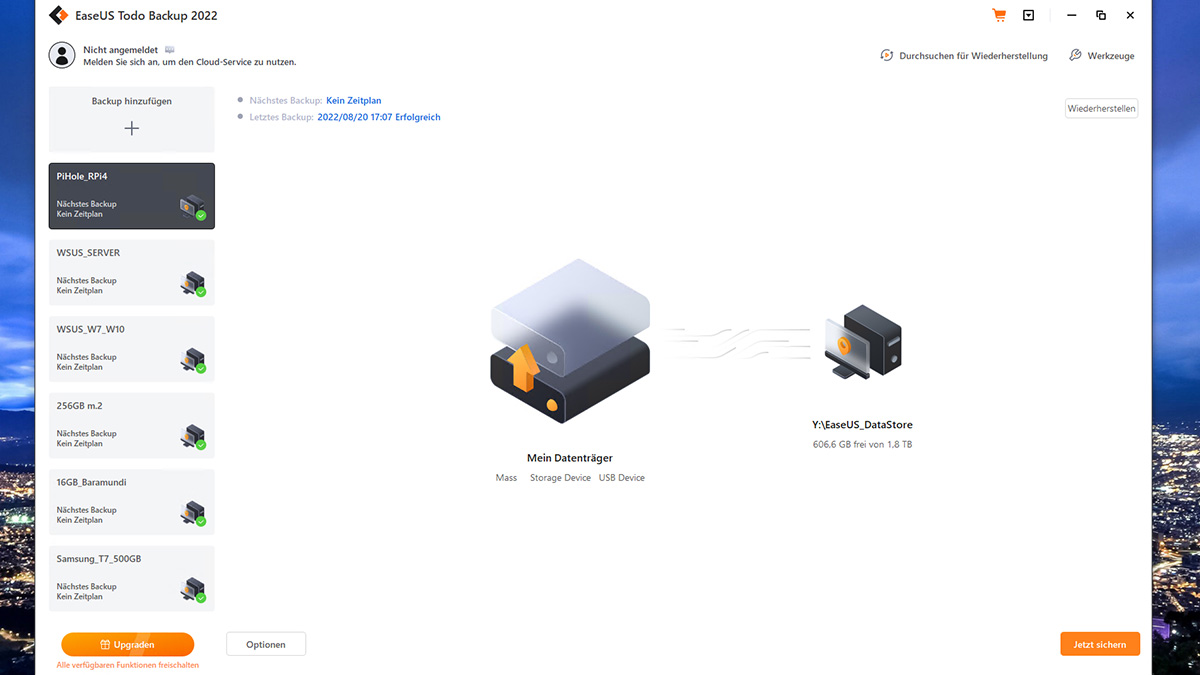
Task: Select the Samsung_T7_500GB backup task
Action: [x=132, y=578]
